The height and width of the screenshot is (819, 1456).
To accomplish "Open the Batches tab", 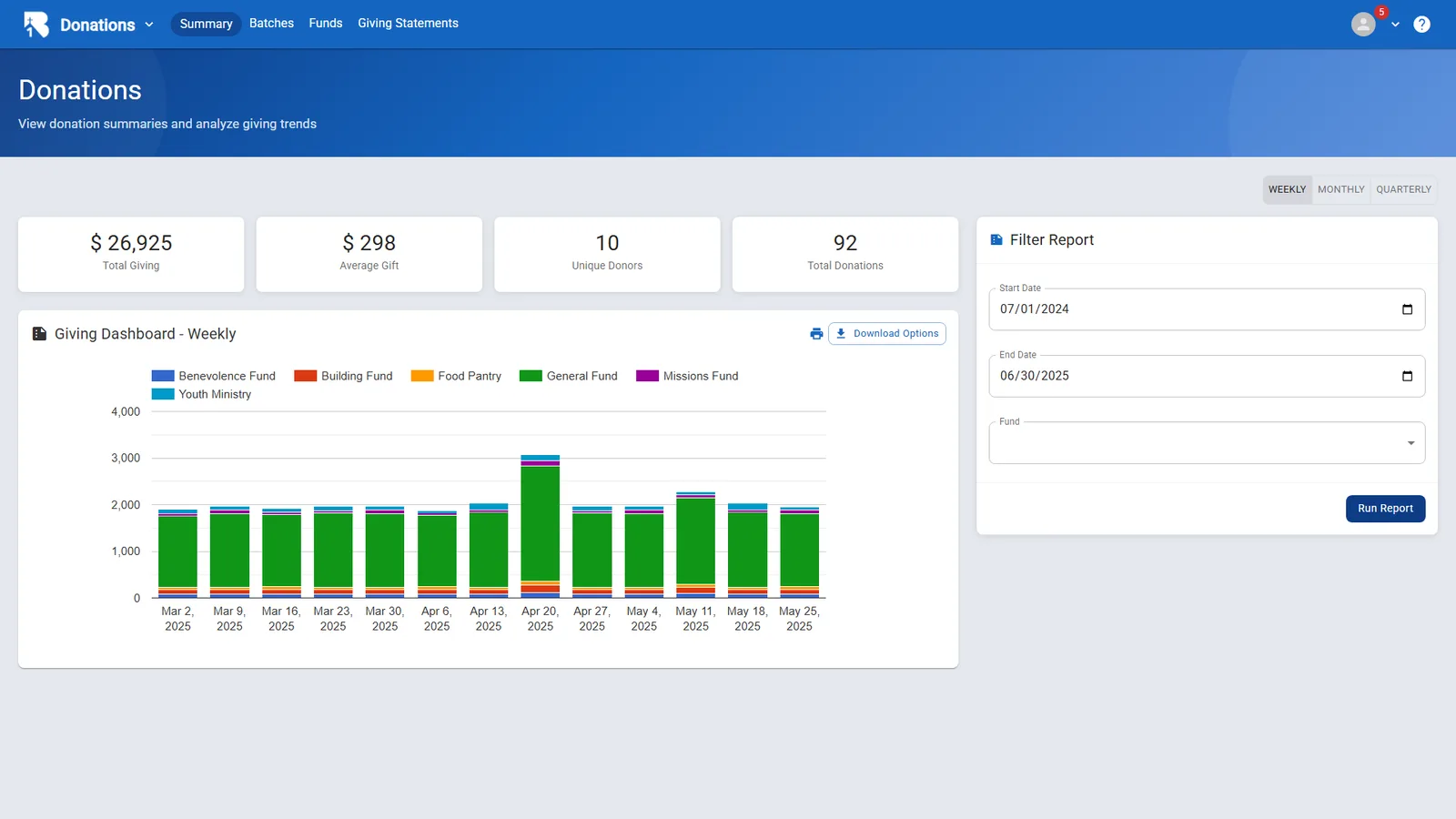I will (271, 24).
